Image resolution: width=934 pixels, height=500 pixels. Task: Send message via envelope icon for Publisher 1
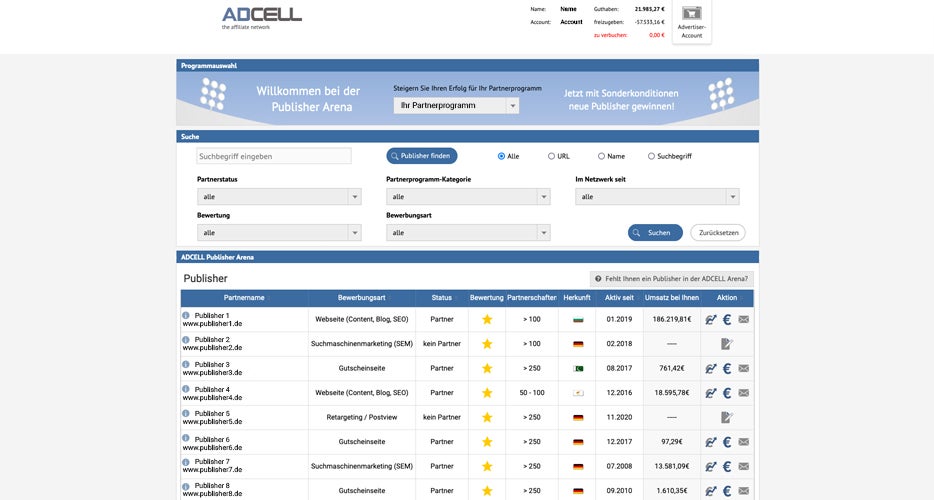point(743,319)
